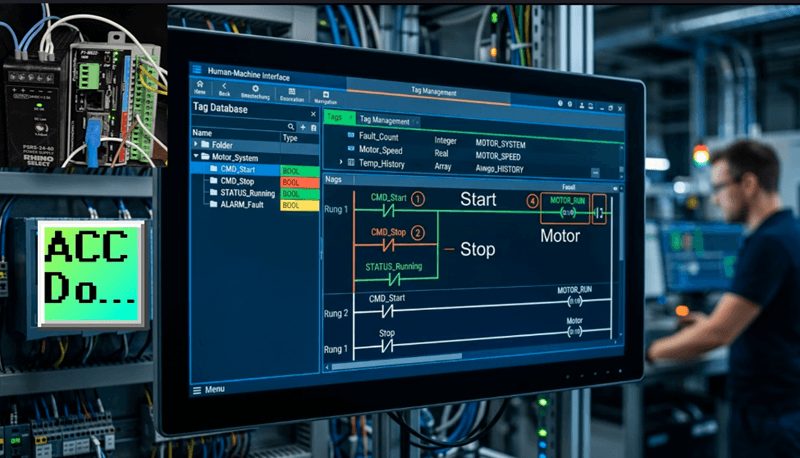Click the Motor_Speed tag icon
The height and width of the screenshot is (458, 800).
(x=351, y=148)
